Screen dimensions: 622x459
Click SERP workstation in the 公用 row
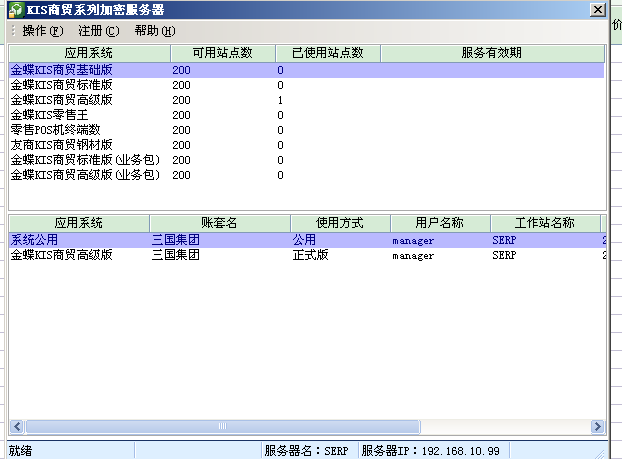[504, 240]
